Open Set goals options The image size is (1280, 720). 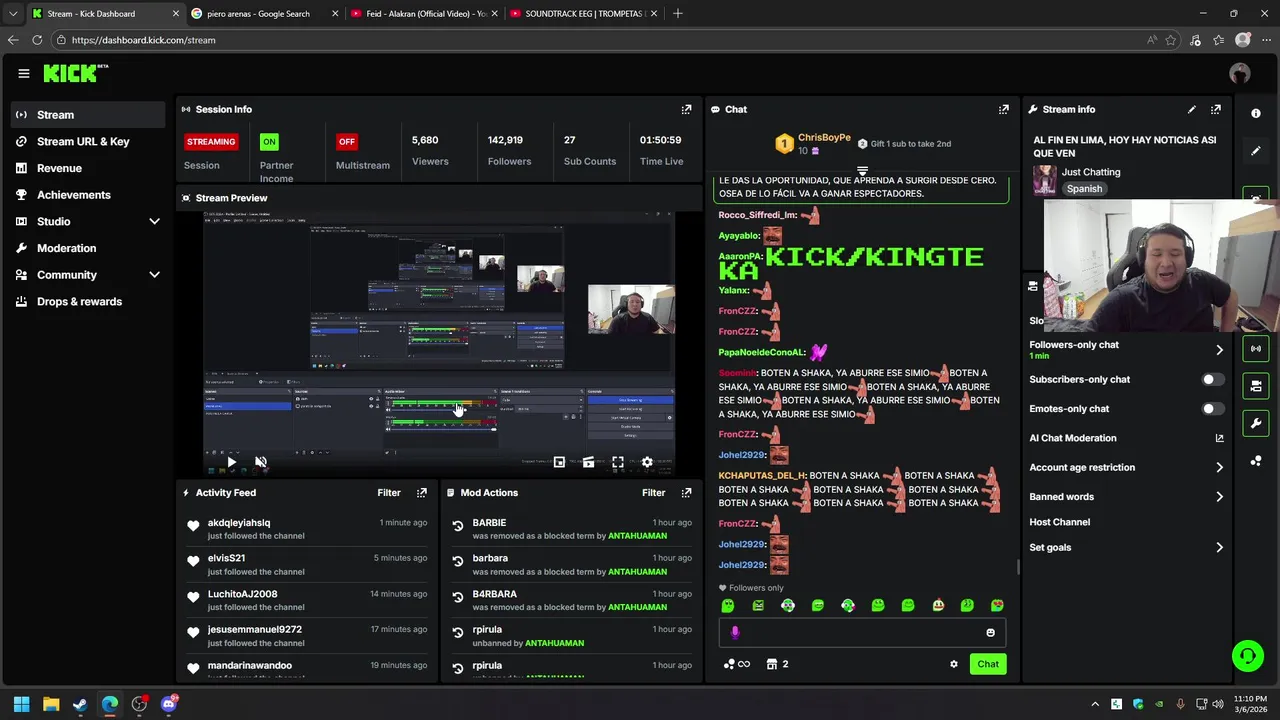(x=1126, y=548)
